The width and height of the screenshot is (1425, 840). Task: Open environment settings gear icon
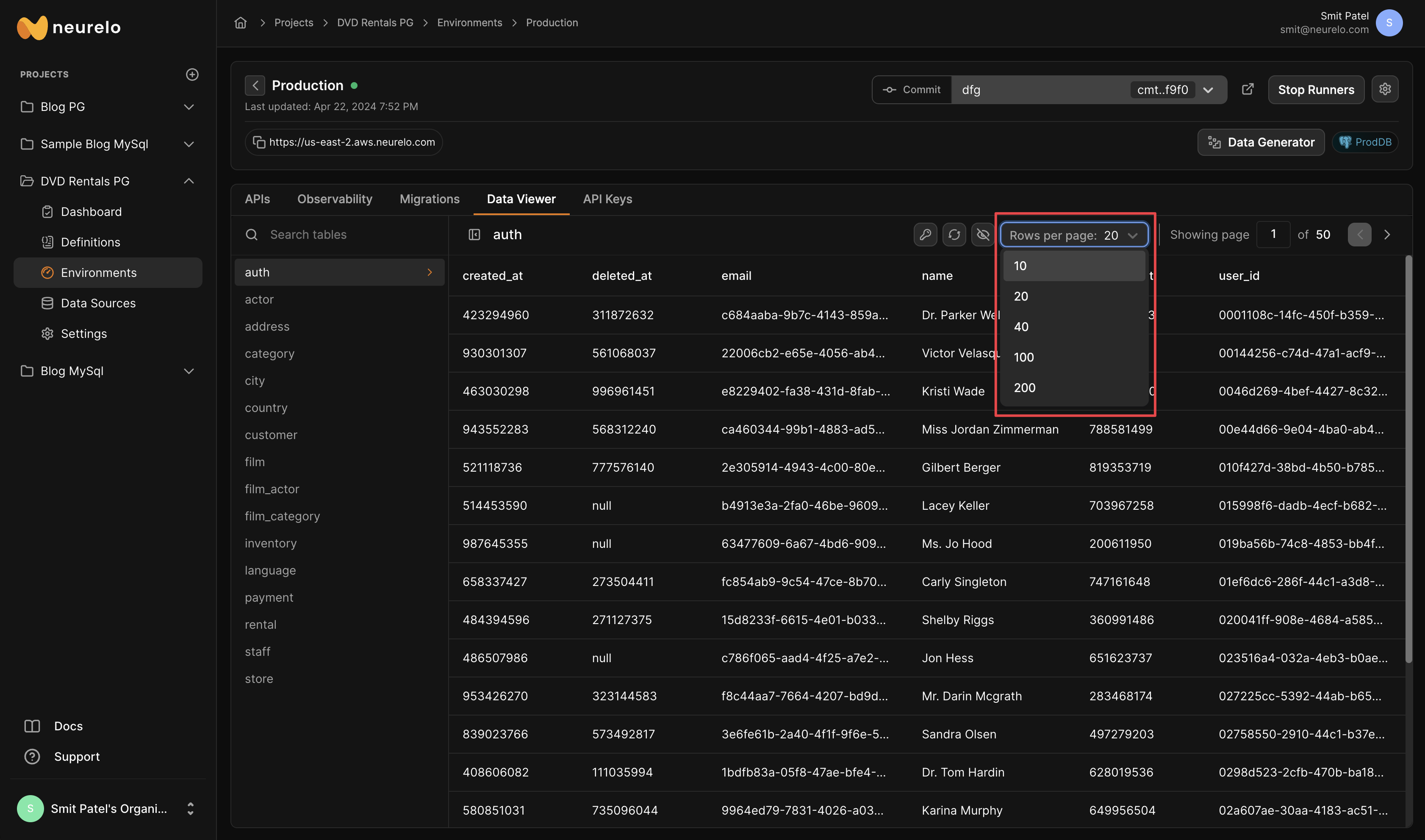tap(1385, 89)
